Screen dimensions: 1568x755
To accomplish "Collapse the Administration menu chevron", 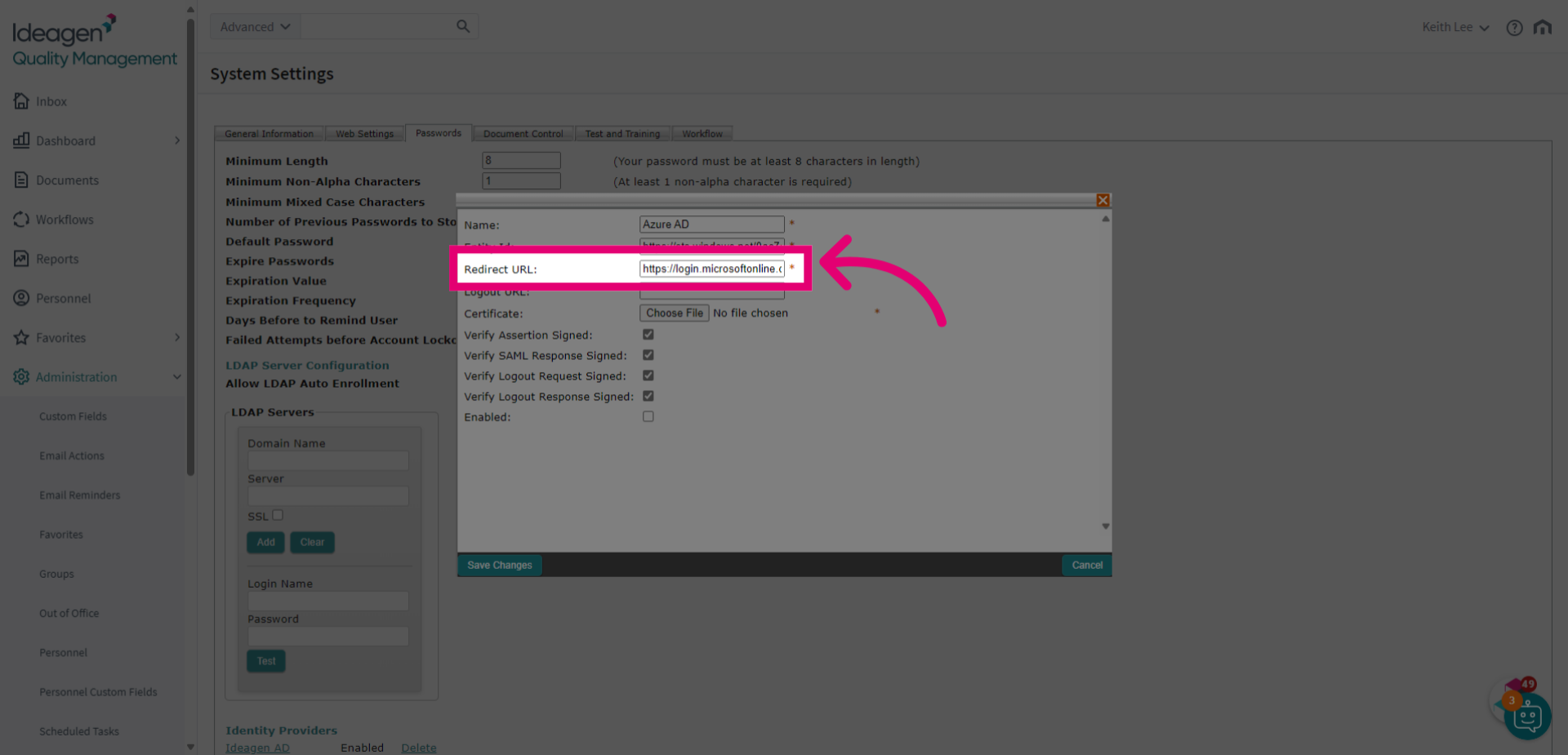I will pyautogui.click(x=177, y=376).
